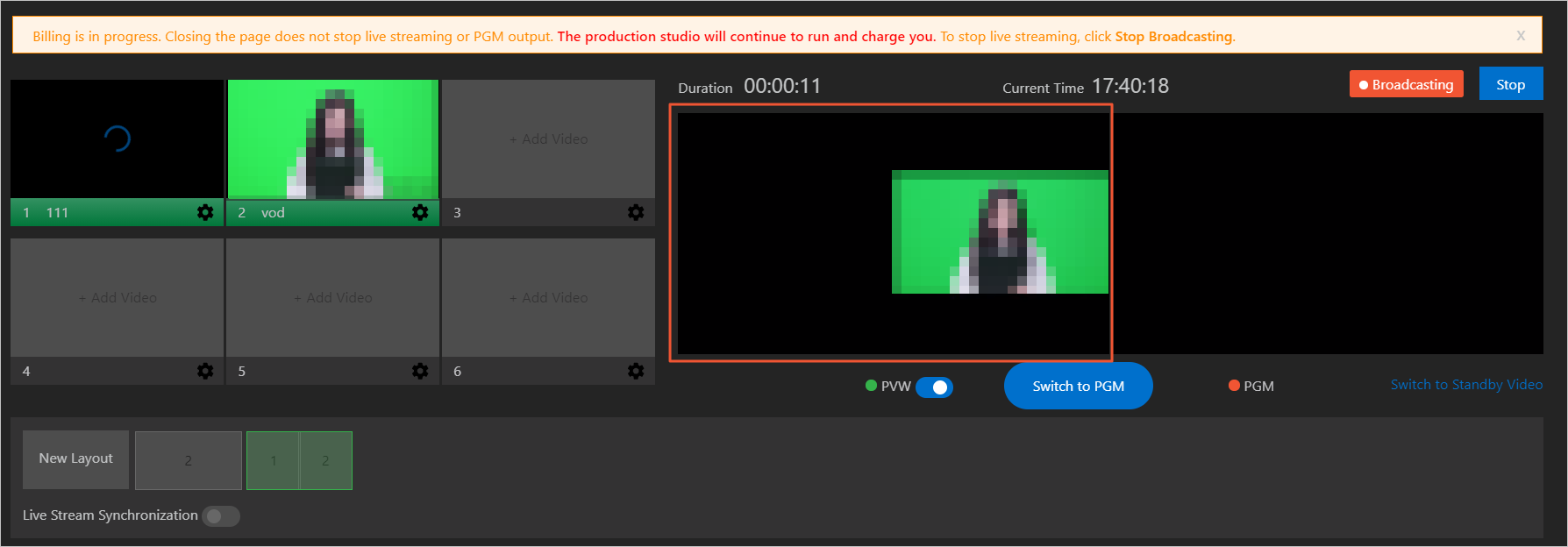Open settings gear for channel 3
The height and width of the screenshot is (547, 1568).
(636, 212)
